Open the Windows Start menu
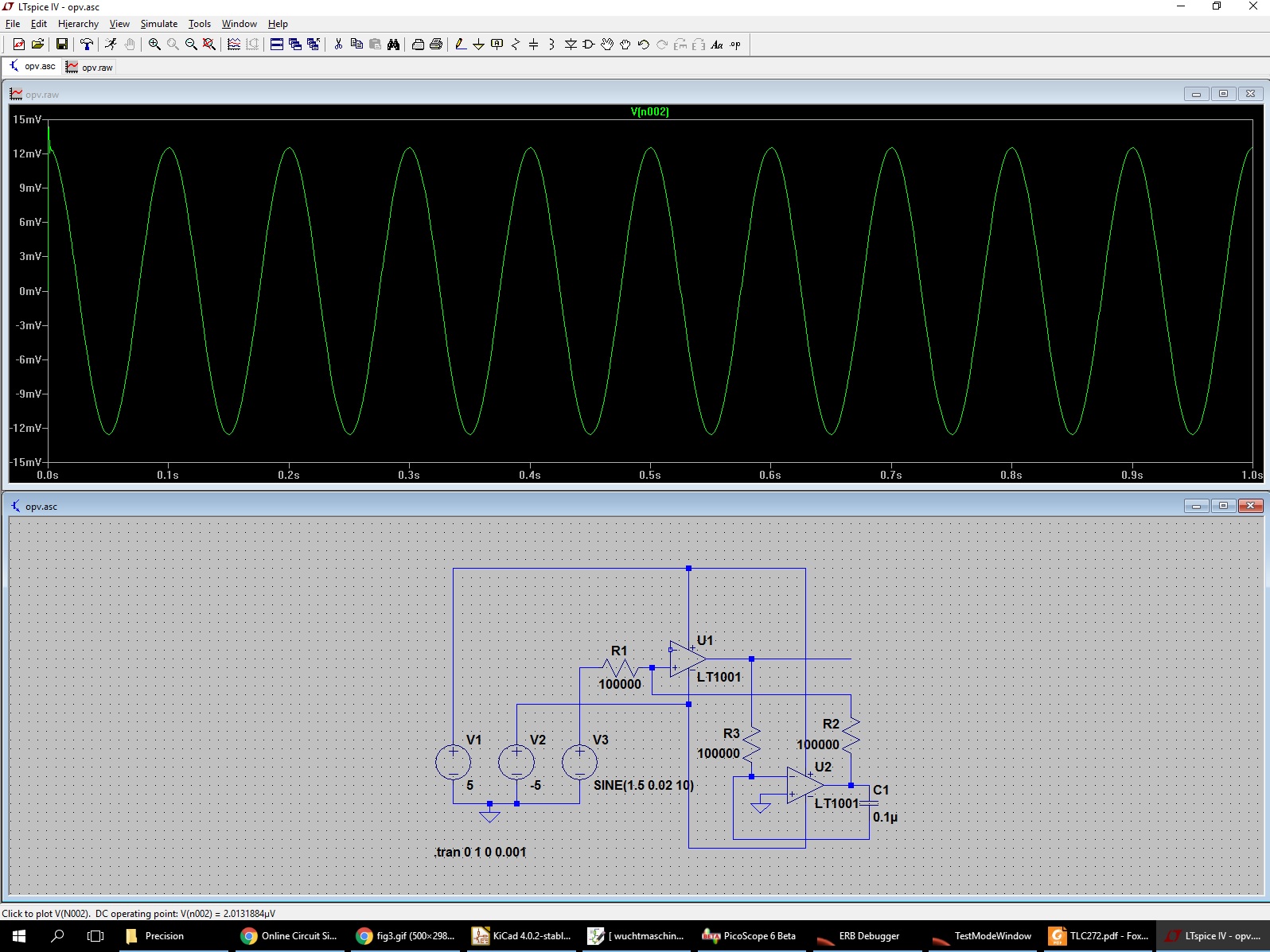 pyautogui.click(x=19, y=936)
